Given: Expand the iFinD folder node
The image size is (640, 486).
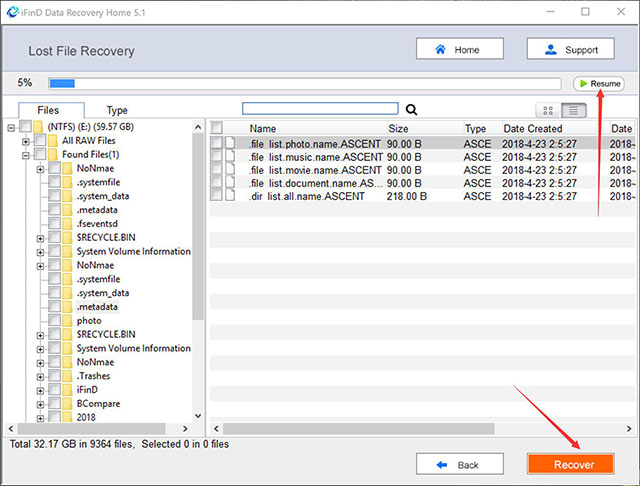Looking at the screenshot, I should click(40, 391).
